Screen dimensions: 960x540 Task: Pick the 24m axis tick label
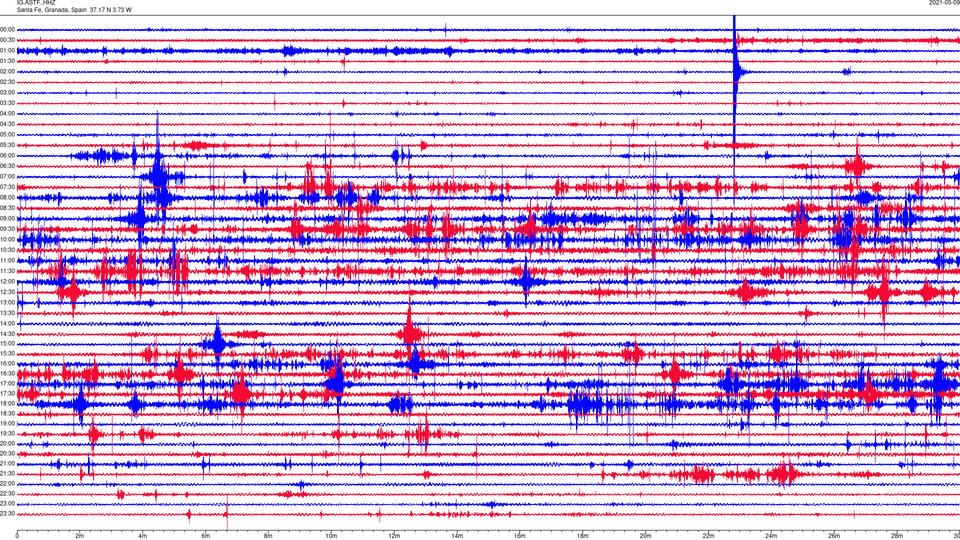tap(771, 536)
